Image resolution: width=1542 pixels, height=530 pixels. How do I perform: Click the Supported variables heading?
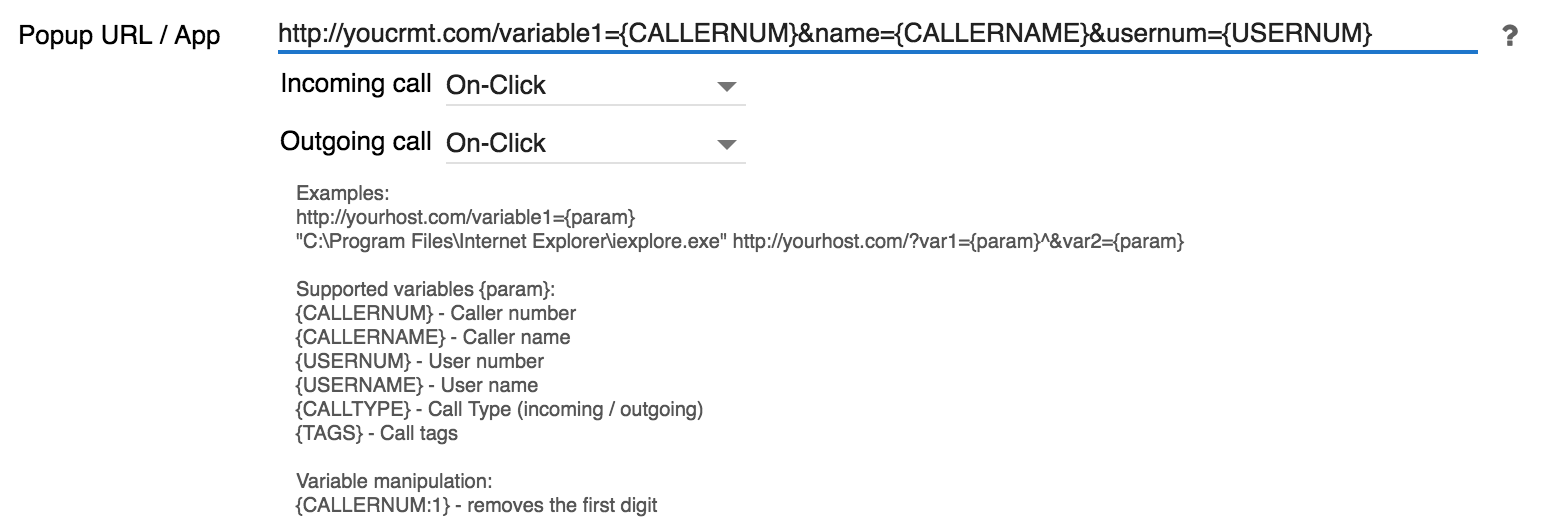(424, 289)
